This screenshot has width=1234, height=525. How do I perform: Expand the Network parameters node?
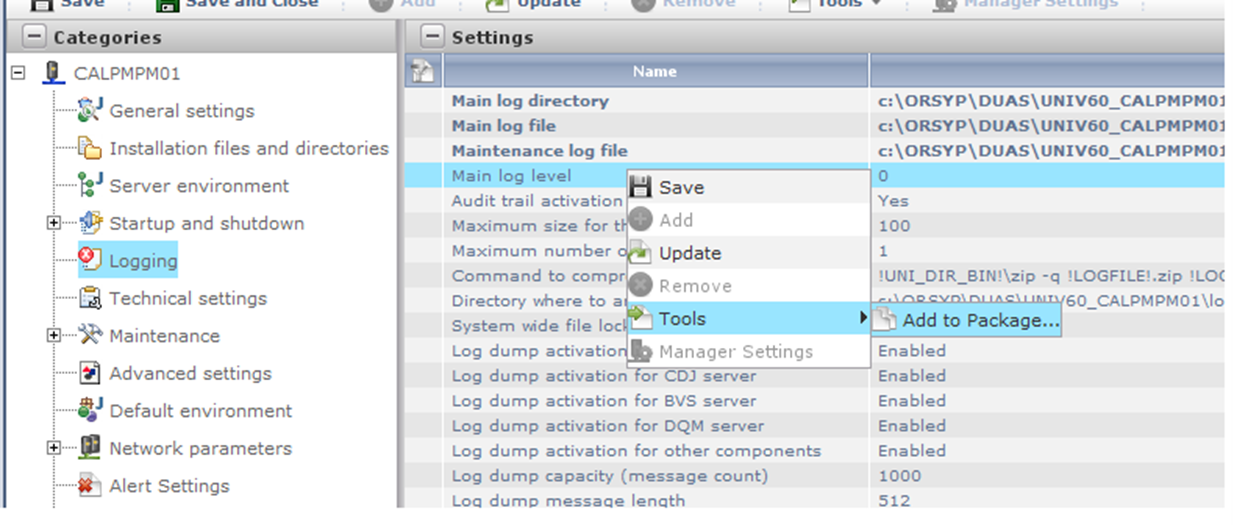pyautogui.click(x=54, y=448)
